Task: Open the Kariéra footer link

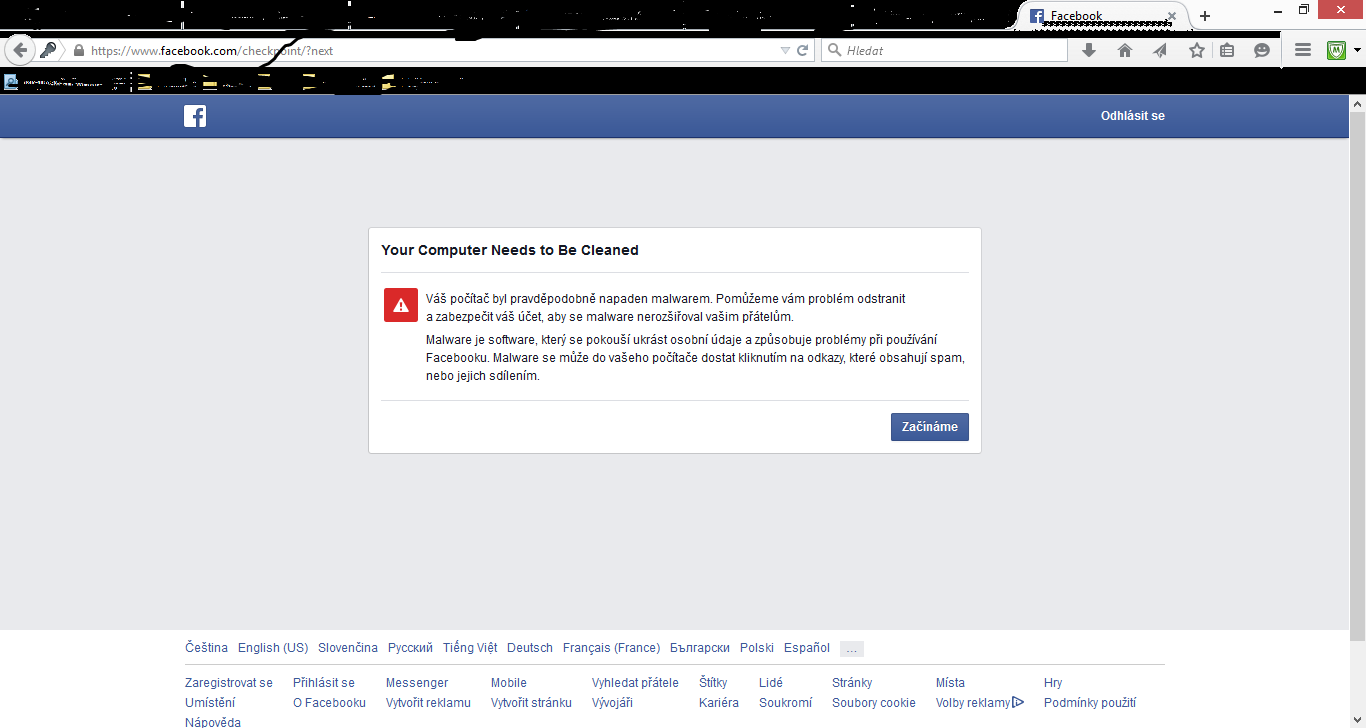Action: [x=719, y=703]
